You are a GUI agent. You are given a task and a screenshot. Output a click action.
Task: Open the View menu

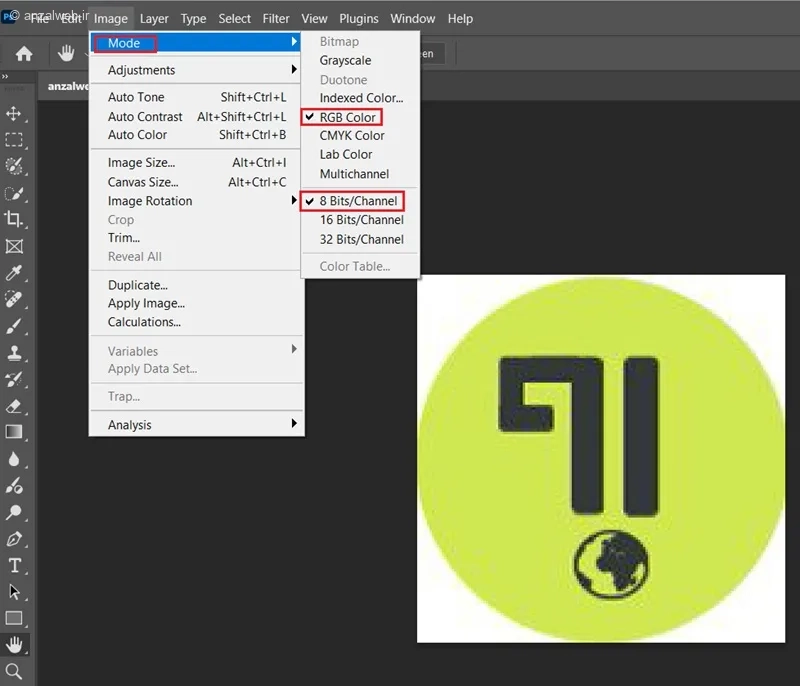314,19
